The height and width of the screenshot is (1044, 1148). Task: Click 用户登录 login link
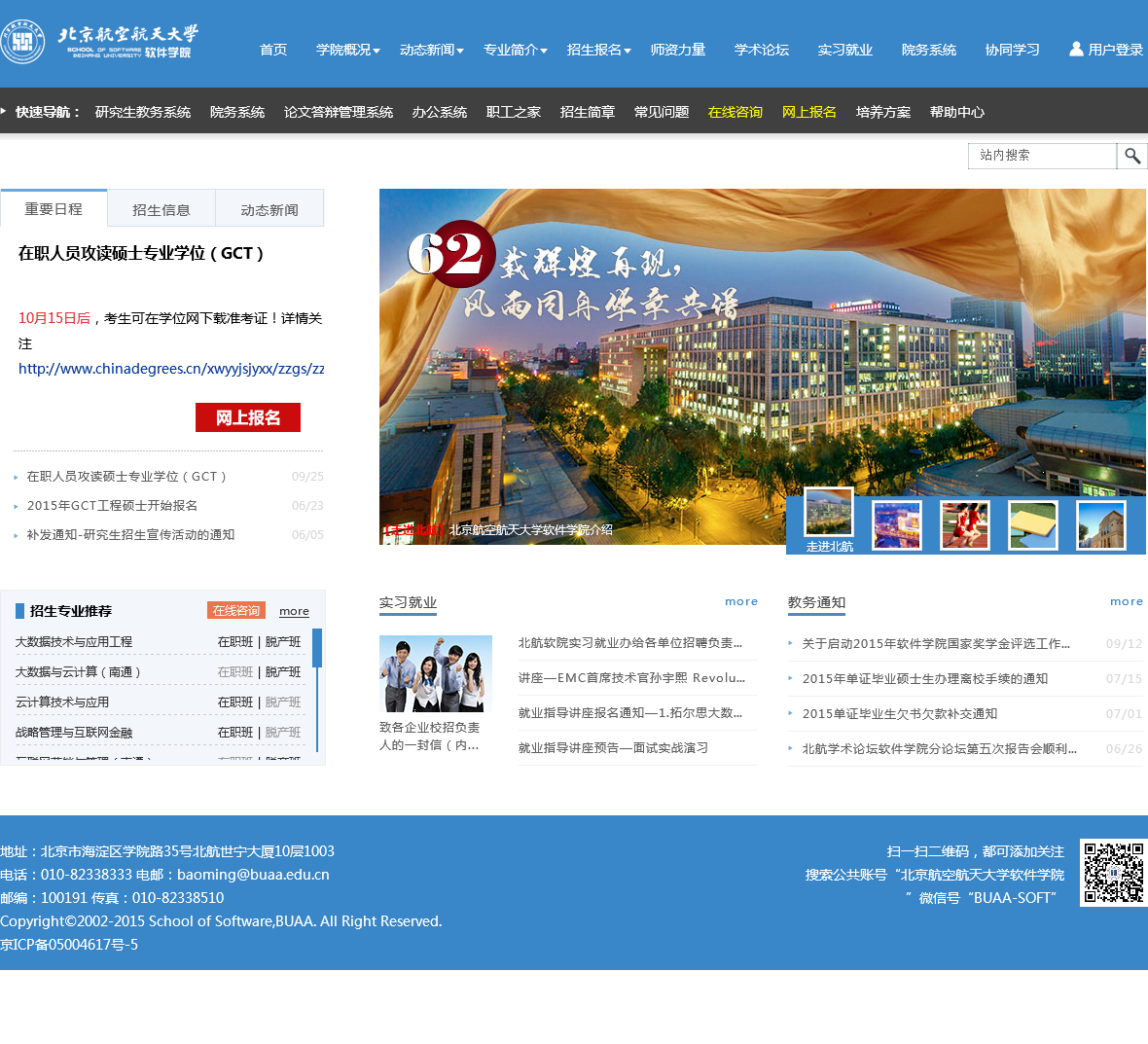coord(1115,50)
